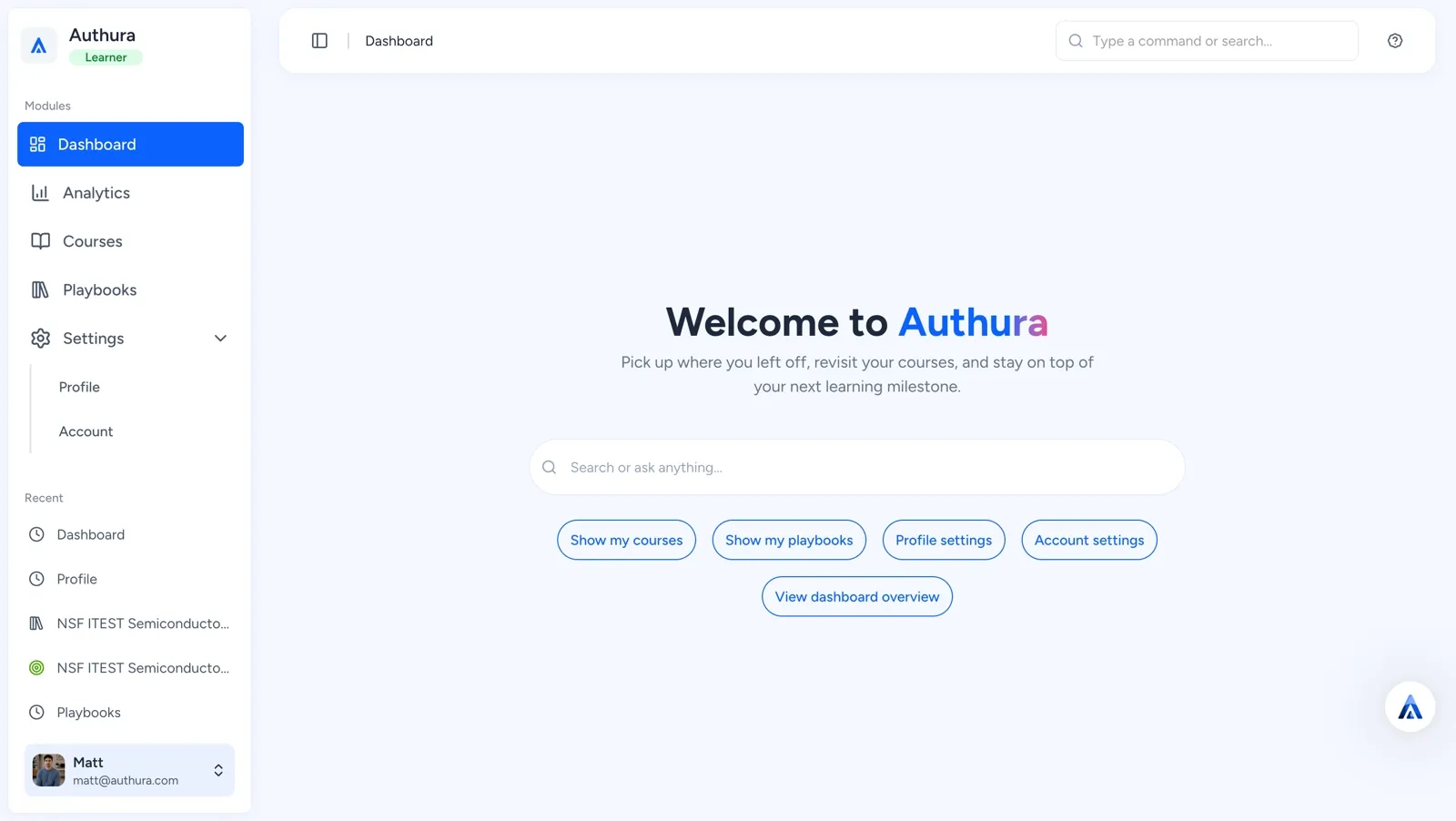This screenshot has width=1456, height=821.
Task: Open the help question mark icon
Action: pos(1395,41)
